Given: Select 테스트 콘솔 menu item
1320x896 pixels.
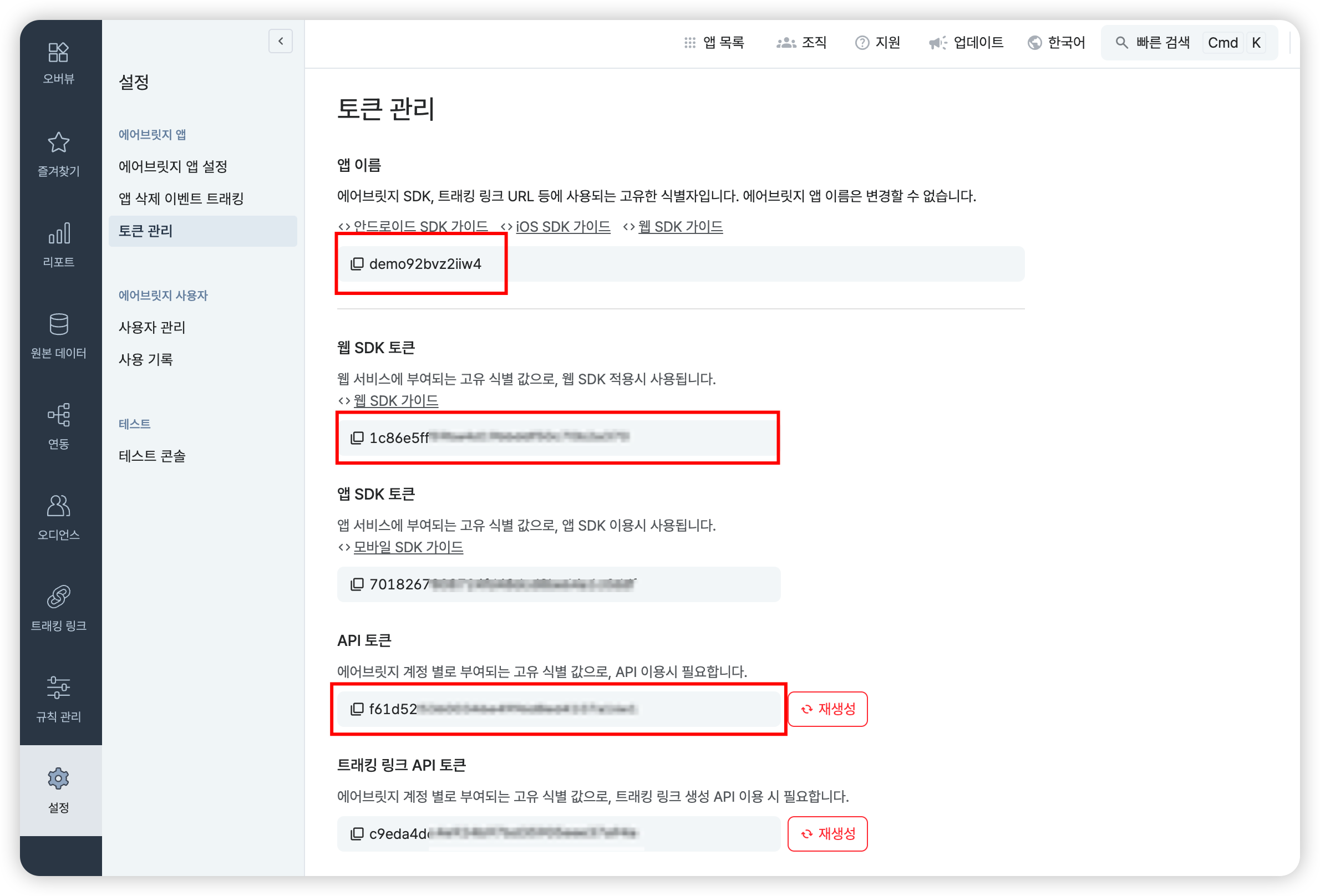Looking at the screenshot, I should coord(152,456).
